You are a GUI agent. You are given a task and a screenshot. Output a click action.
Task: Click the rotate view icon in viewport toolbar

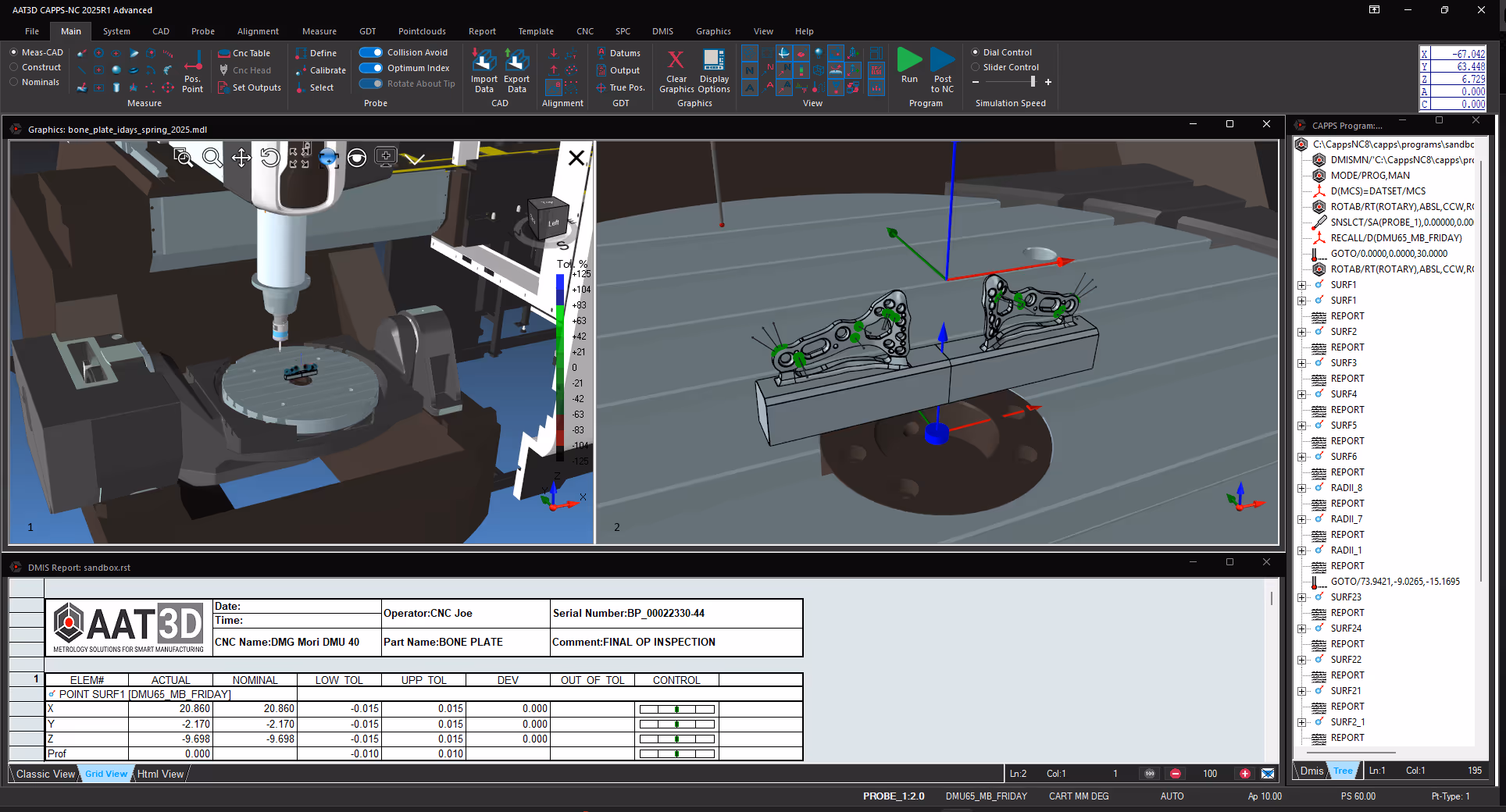pos(270,158)
